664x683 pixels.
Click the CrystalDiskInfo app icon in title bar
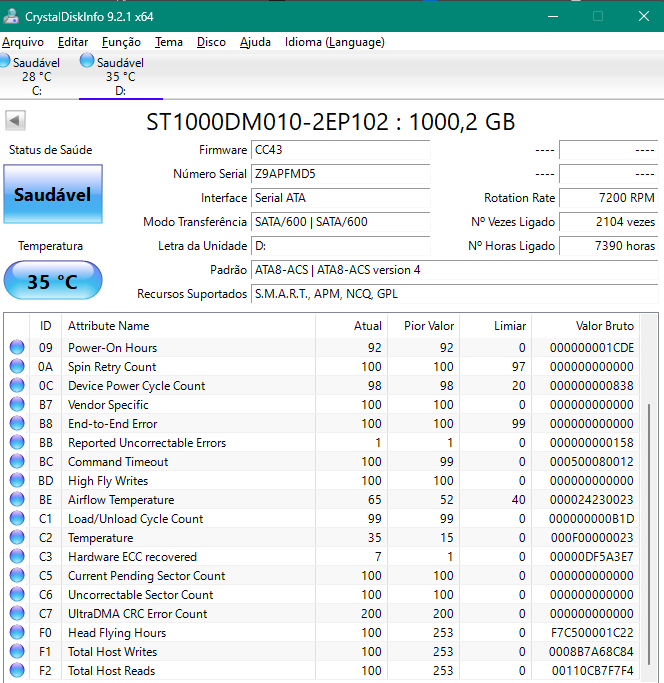point(10,17)
